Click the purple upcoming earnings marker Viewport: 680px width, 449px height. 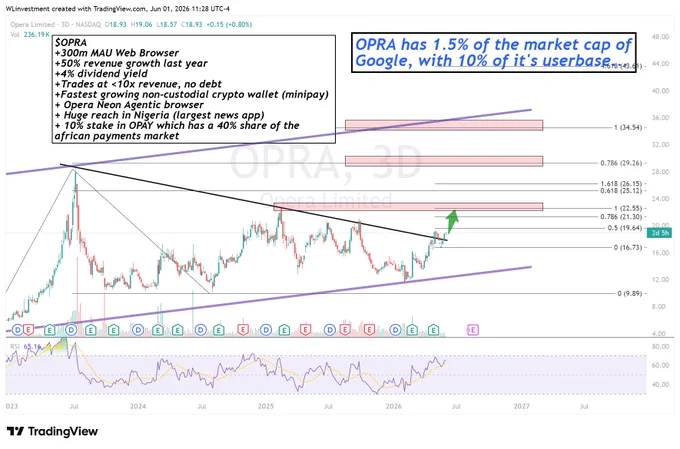[x=473, y=330]
